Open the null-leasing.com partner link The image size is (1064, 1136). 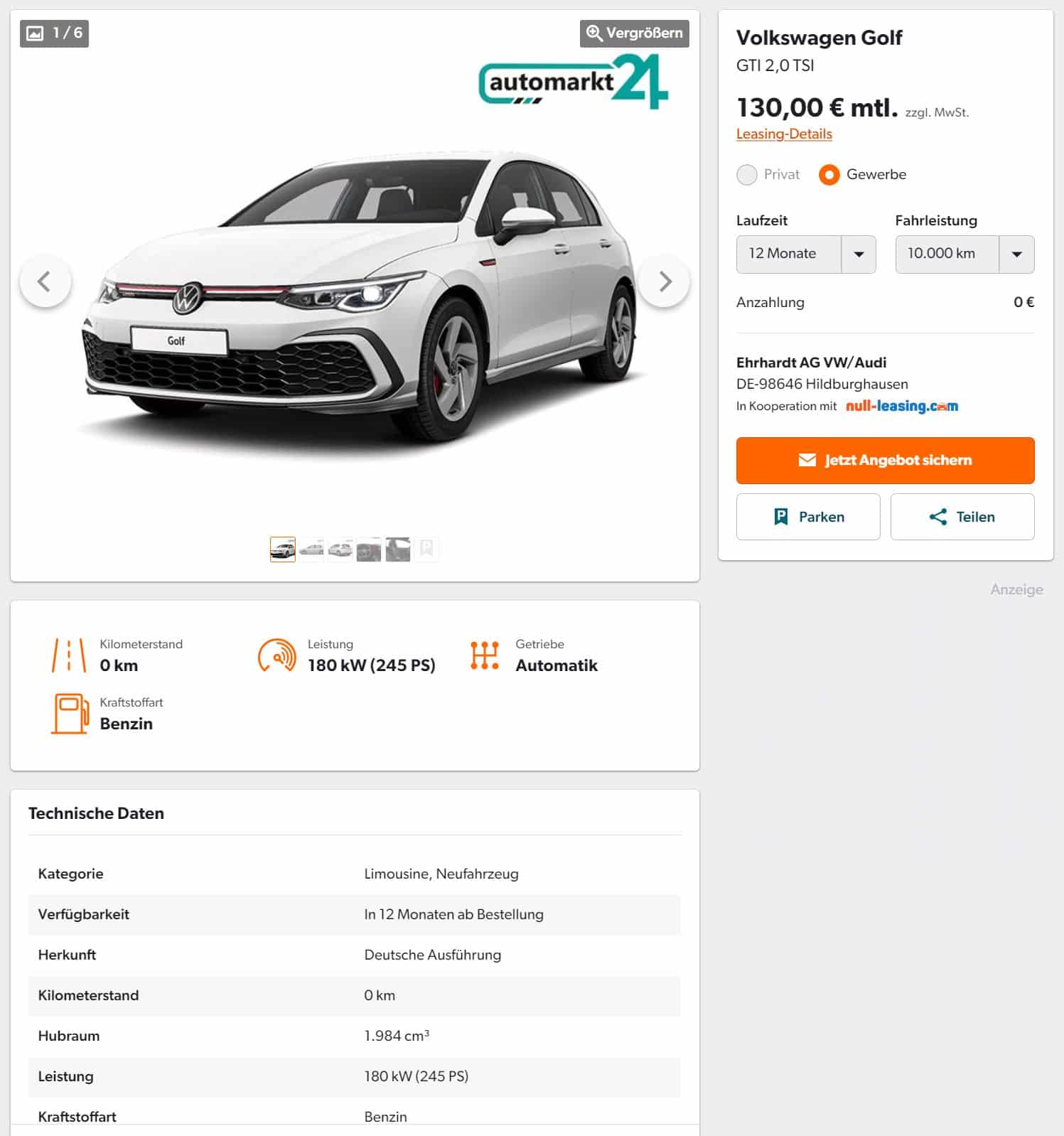coord(902,406)
